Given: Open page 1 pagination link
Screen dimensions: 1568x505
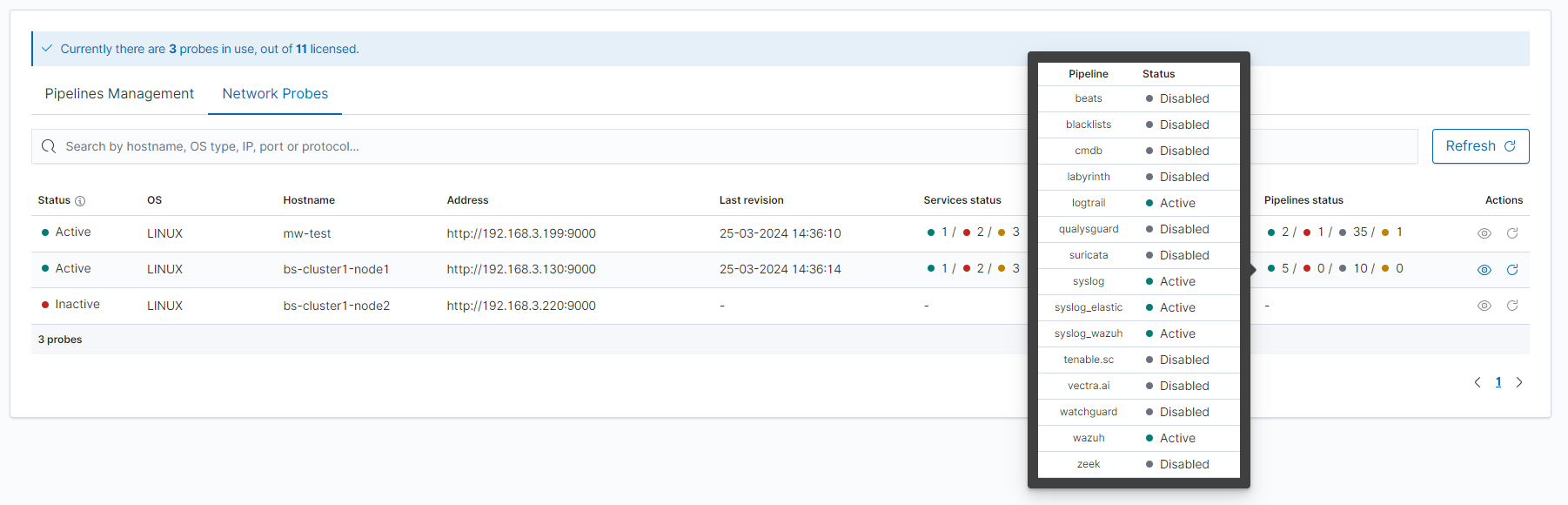Looking at the screenshot, I should tap(1498, 382).
